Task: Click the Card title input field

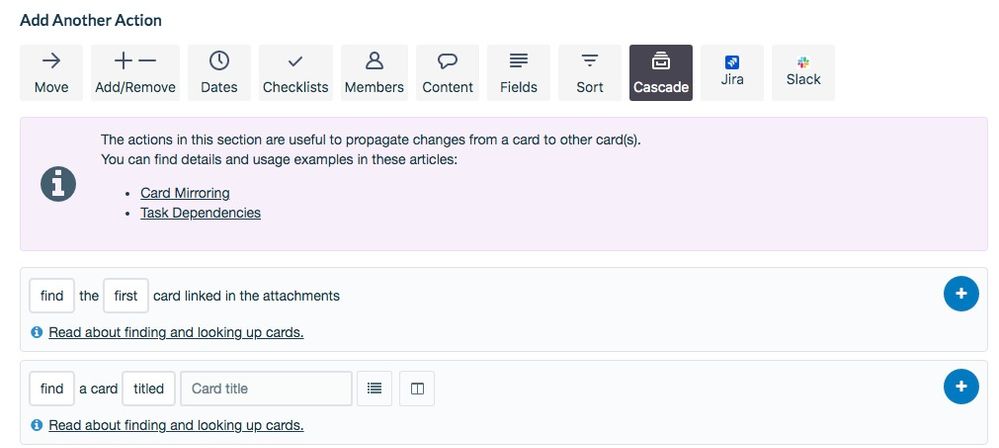Action: point(266,389)
